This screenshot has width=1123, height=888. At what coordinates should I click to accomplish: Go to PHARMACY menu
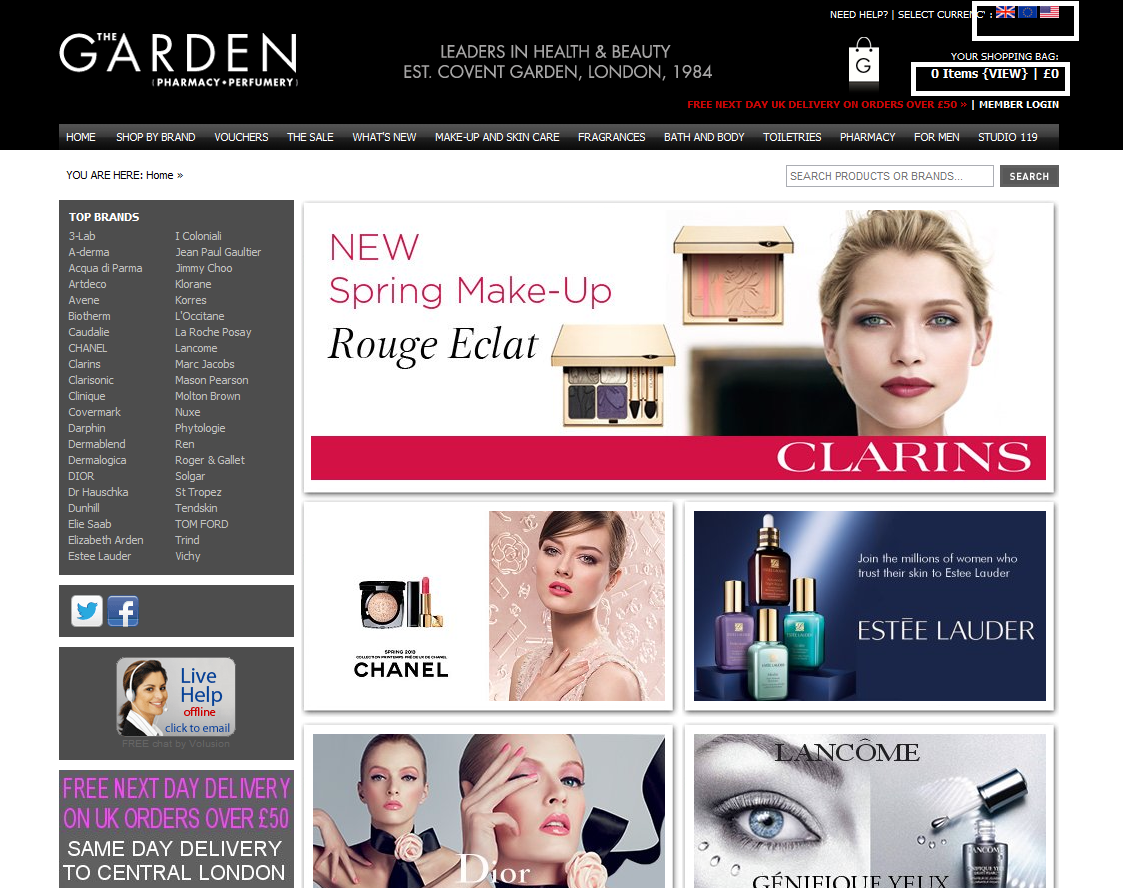[x=867, y=137]
